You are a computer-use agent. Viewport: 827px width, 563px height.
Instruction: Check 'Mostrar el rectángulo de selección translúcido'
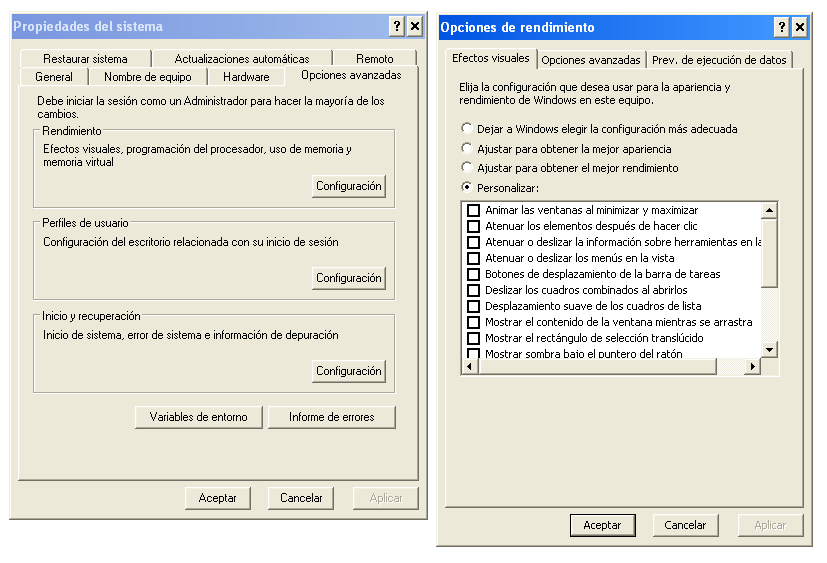[474, 338]
